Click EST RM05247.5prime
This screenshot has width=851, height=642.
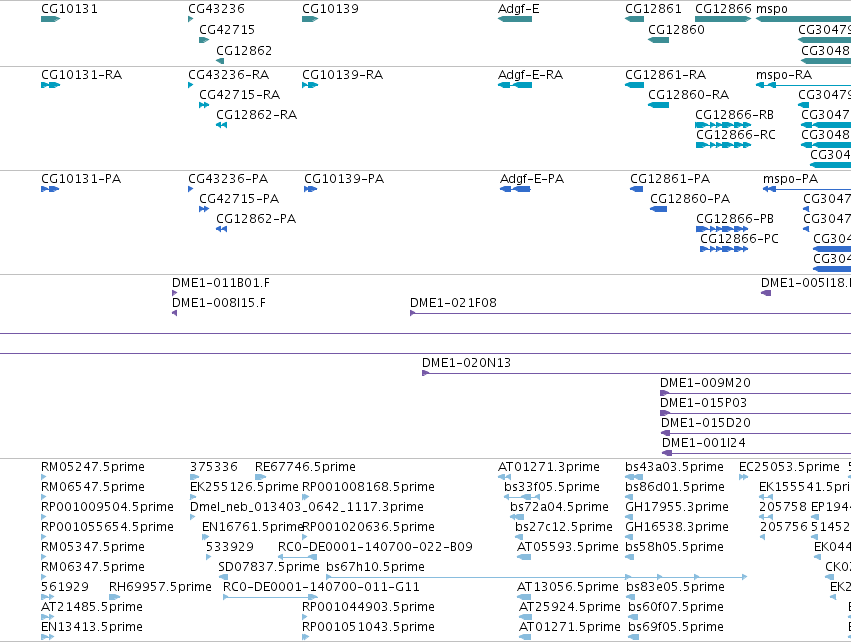(93, 467)
